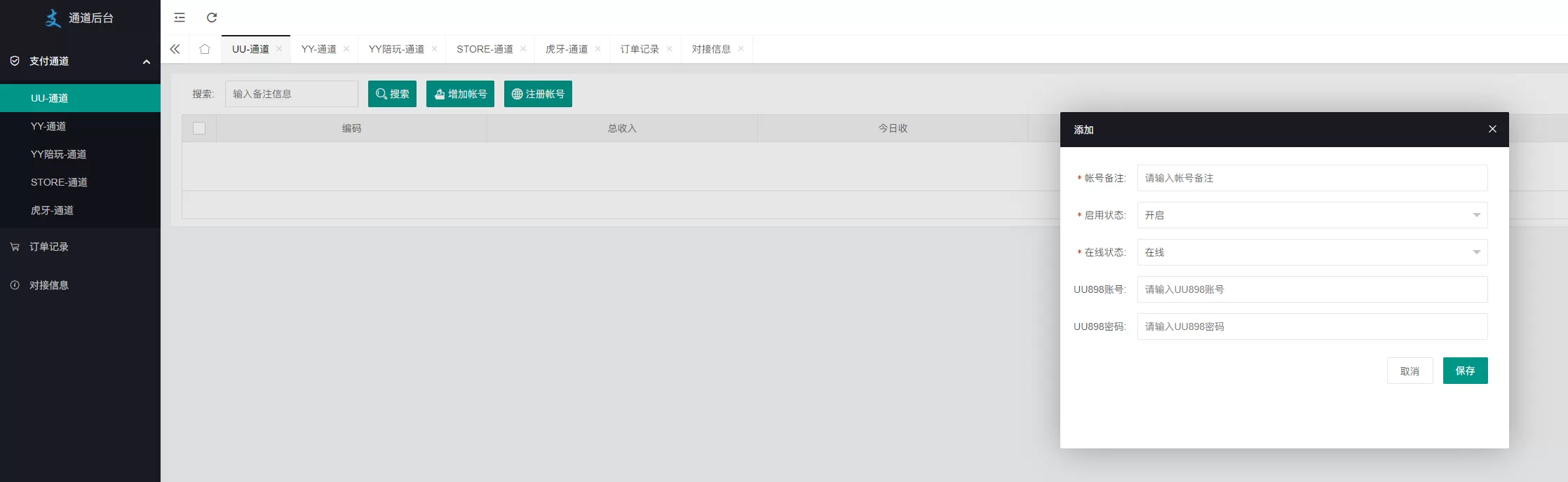
Task: Go to home tab icon
Action: (x=205, y=49)
